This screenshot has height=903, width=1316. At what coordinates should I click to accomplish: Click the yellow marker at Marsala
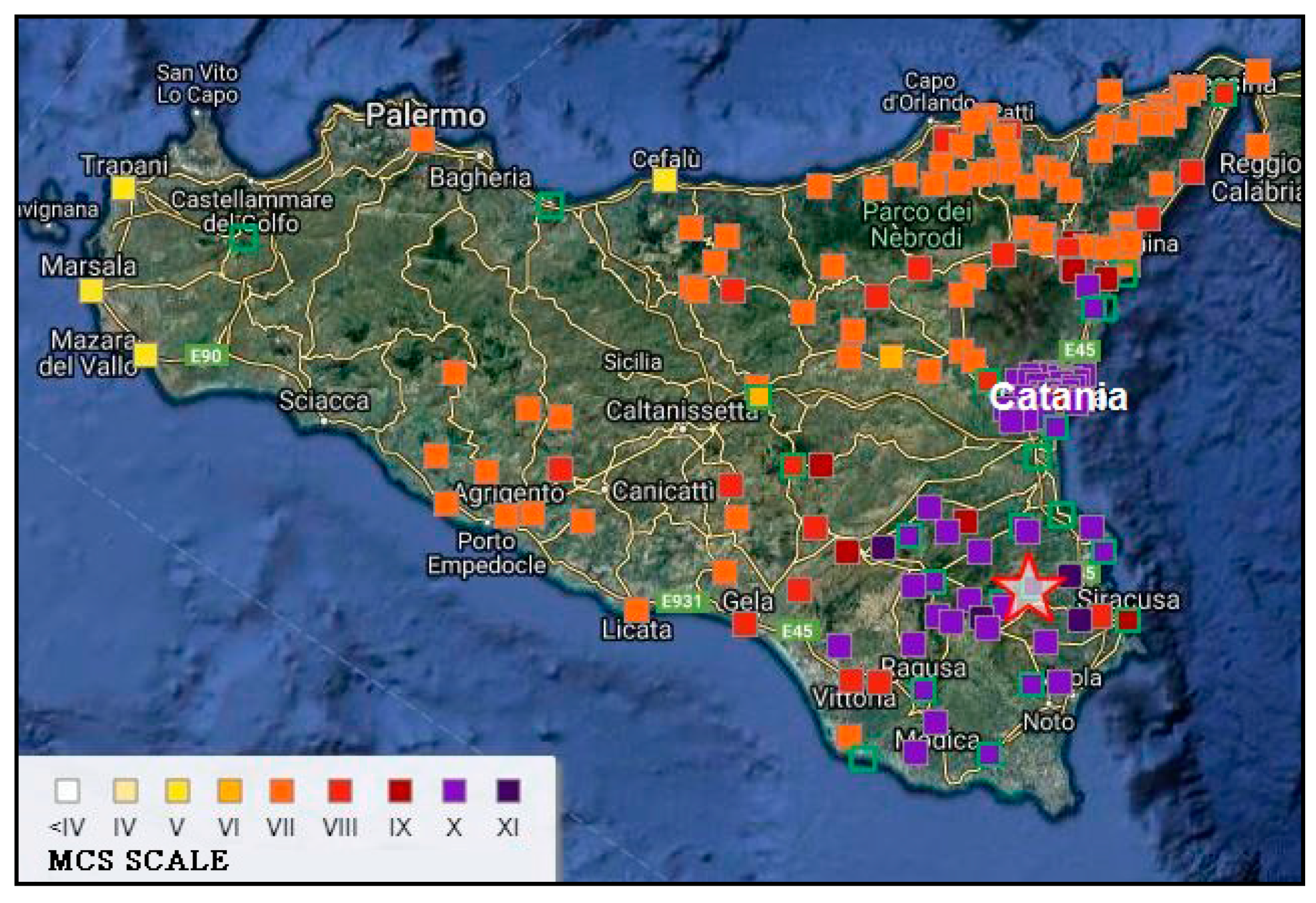(x=91, y=291)
